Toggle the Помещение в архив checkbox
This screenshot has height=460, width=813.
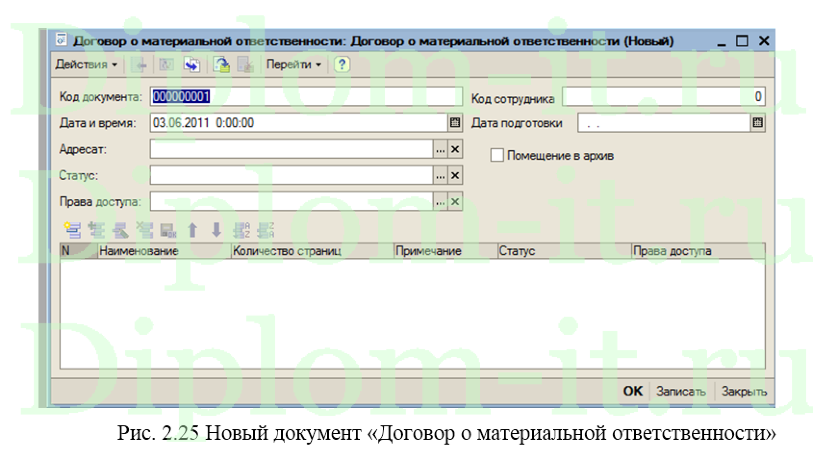(x=497, y=155)
